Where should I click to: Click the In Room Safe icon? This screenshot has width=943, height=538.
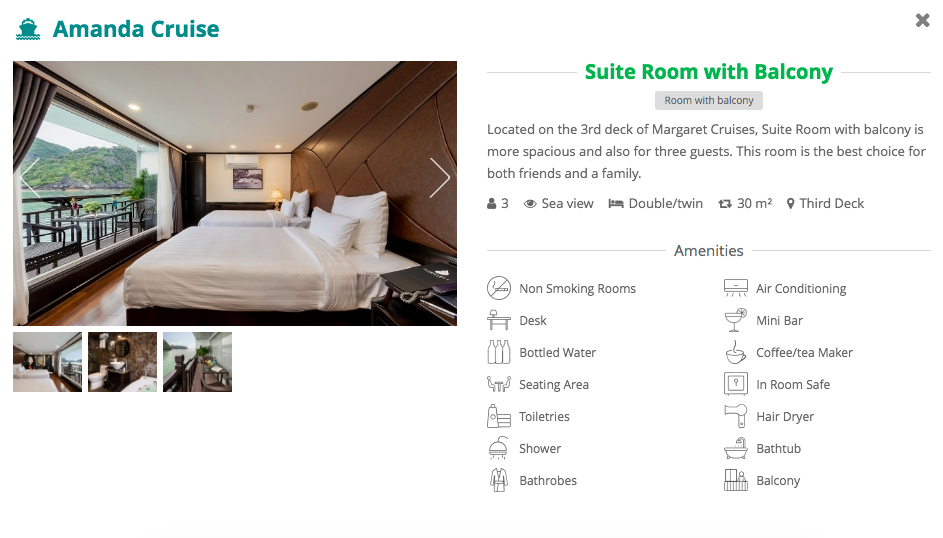point(736,384)
